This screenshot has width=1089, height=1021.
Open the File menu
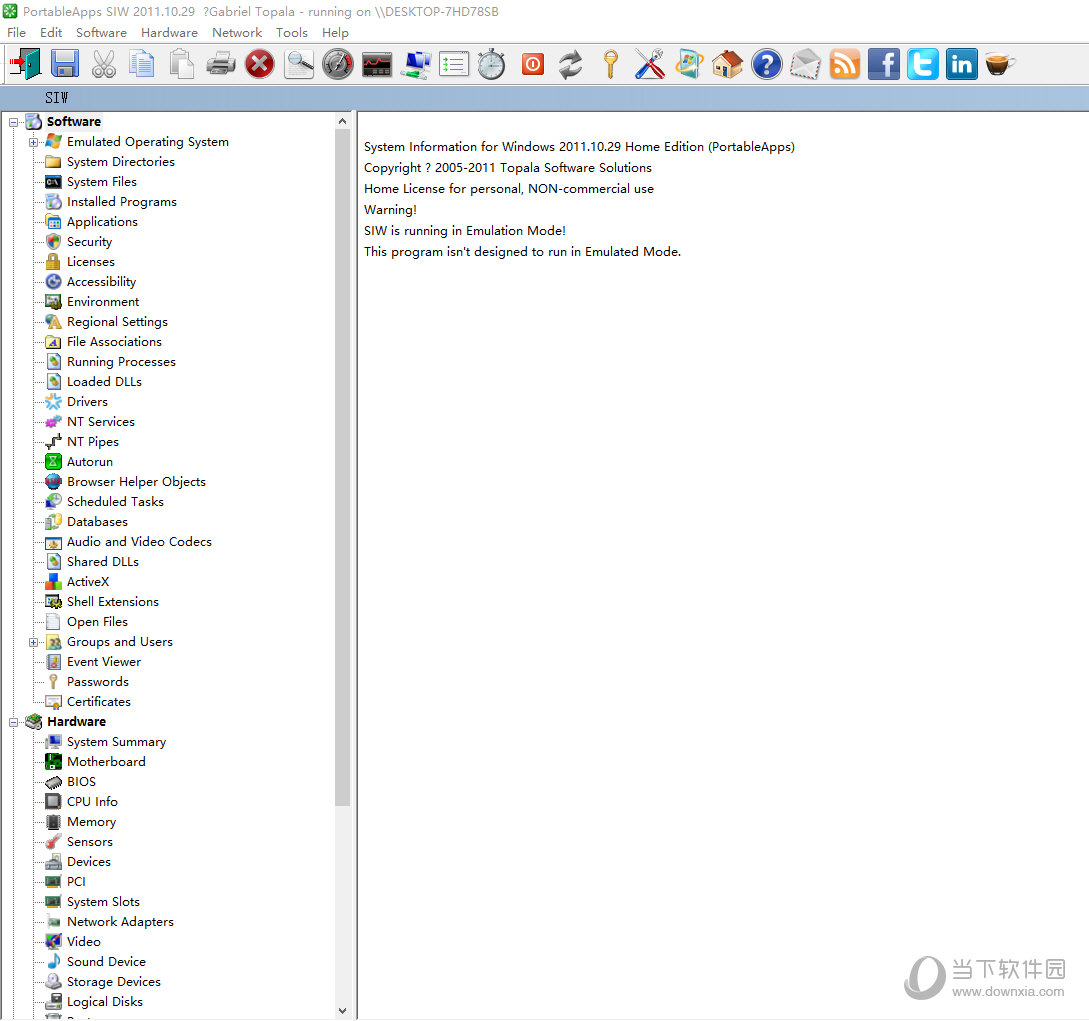click(16, 33)
